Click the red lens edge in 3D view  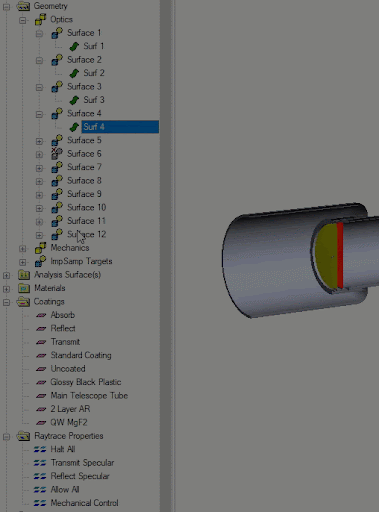(x=340, y=255)
